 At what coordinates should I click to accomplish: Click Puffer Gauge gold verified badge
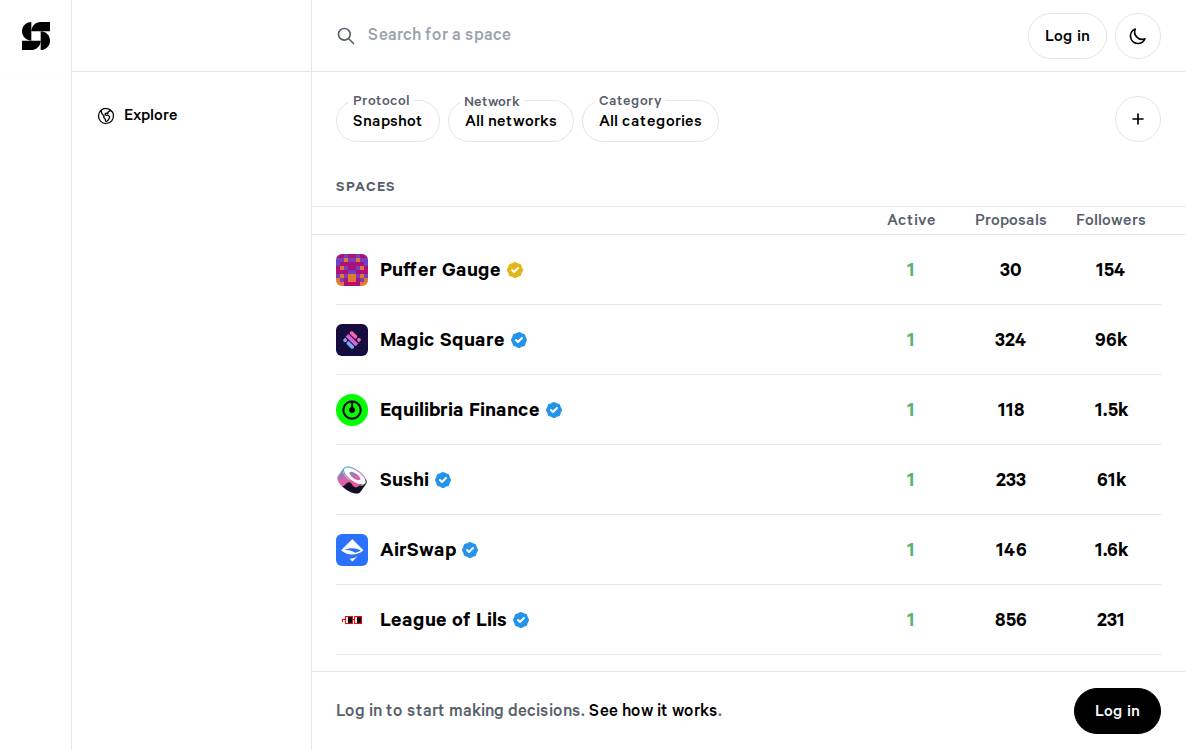(x=515, y=270)
